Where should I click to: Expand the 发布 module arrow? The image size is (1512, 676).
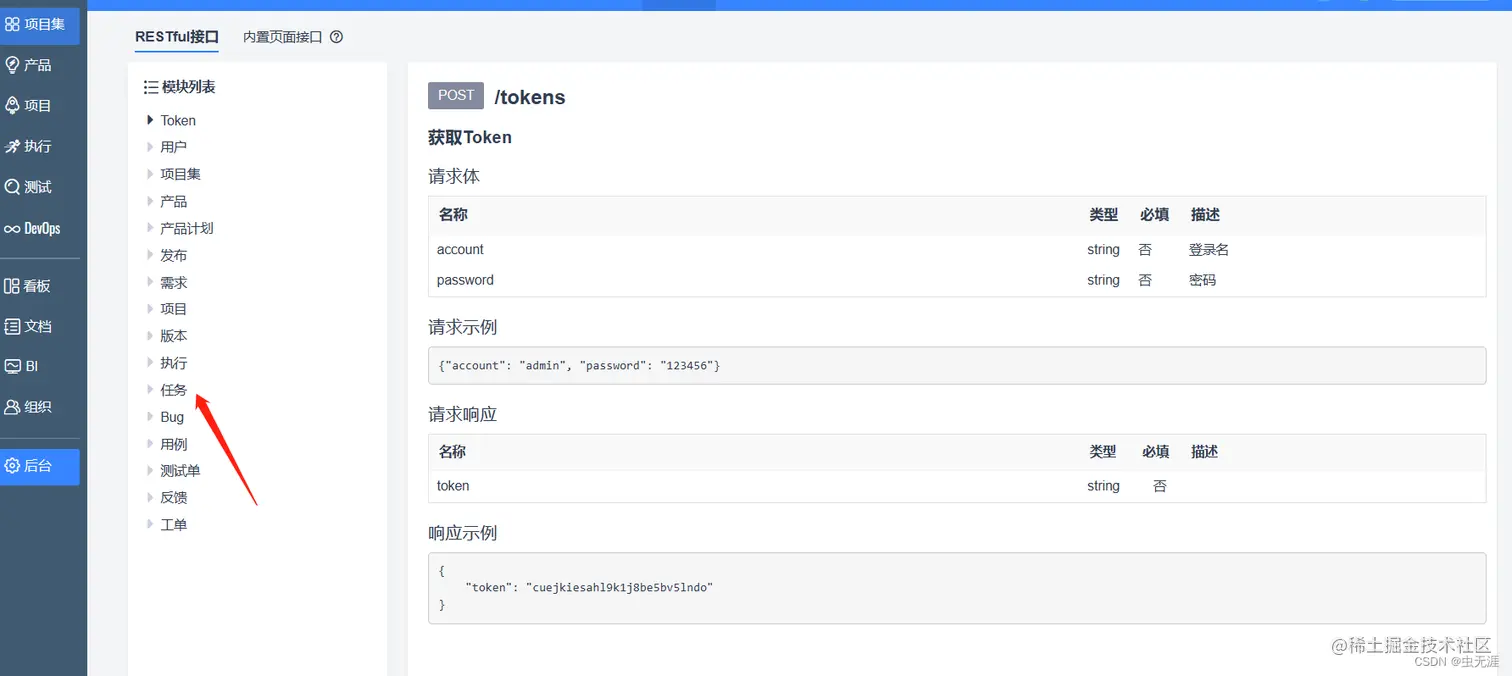click(150, 255)
